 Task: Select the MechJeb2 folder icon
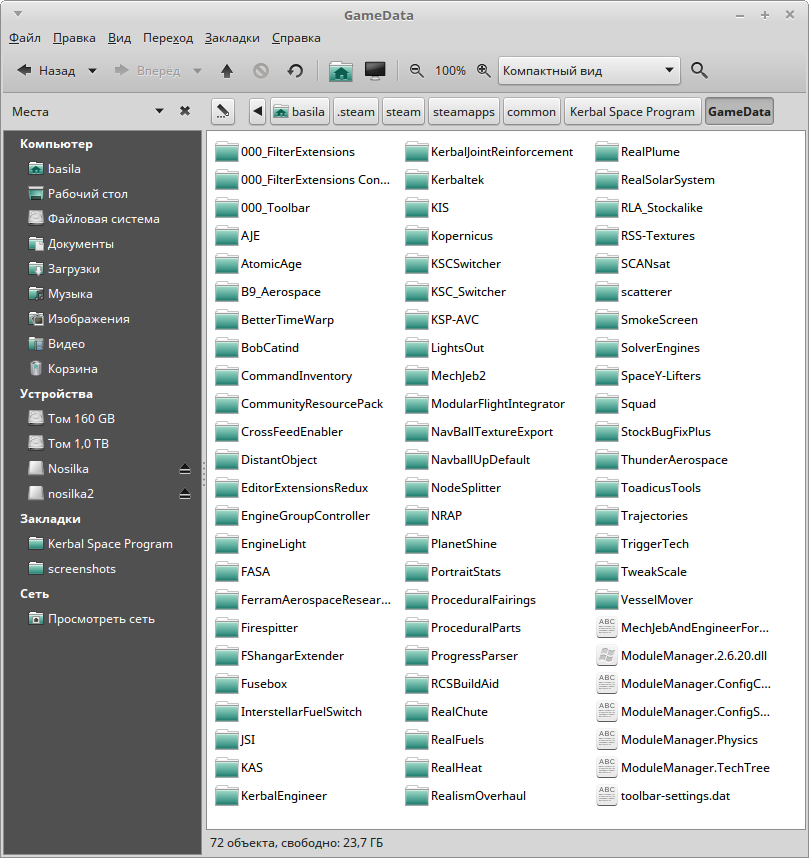(x=417, y=376)
